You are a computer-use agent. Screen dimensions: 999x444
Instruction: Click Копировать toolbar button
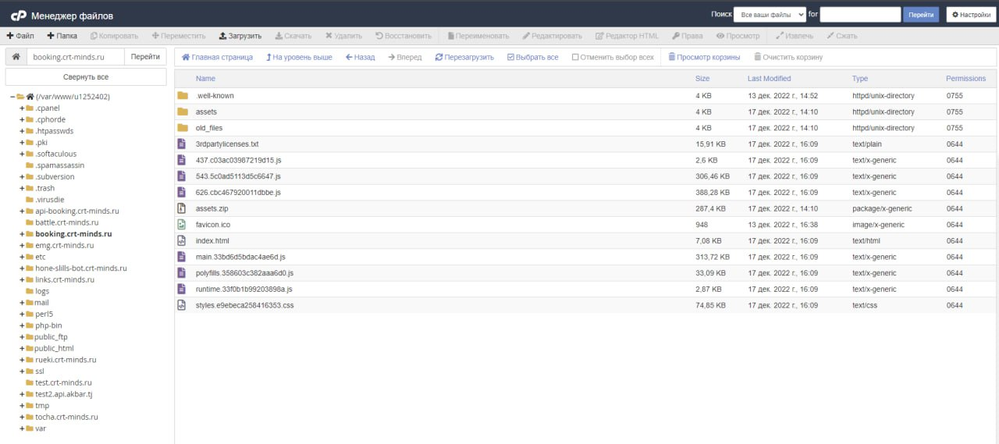115,36
